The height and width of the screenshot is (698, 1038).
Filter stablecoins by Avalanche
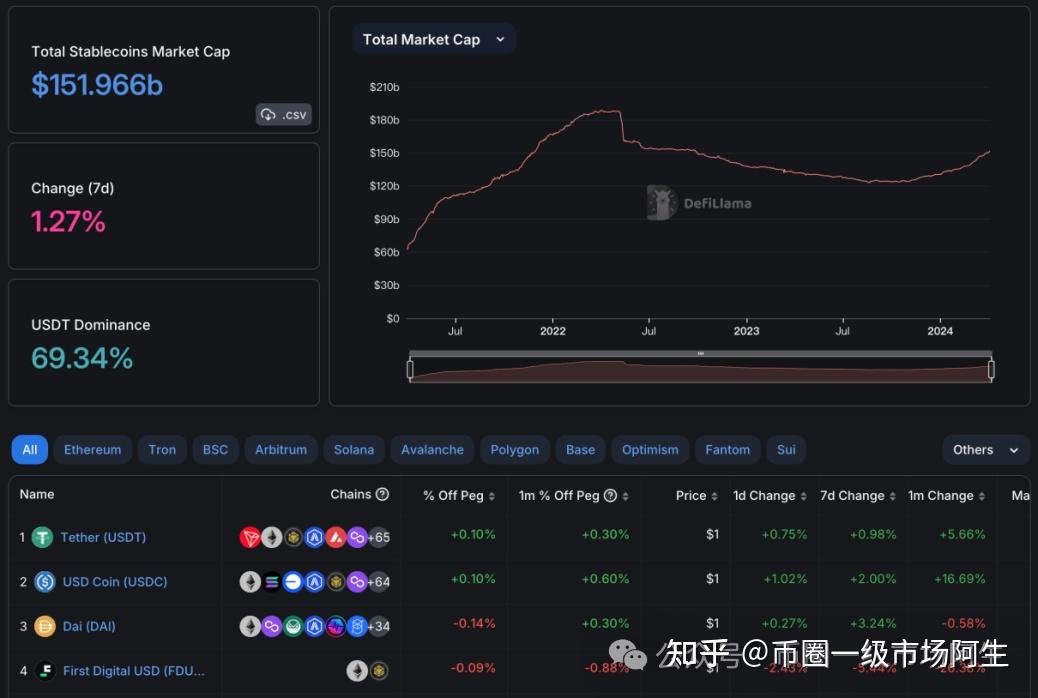tap(432, 450)
